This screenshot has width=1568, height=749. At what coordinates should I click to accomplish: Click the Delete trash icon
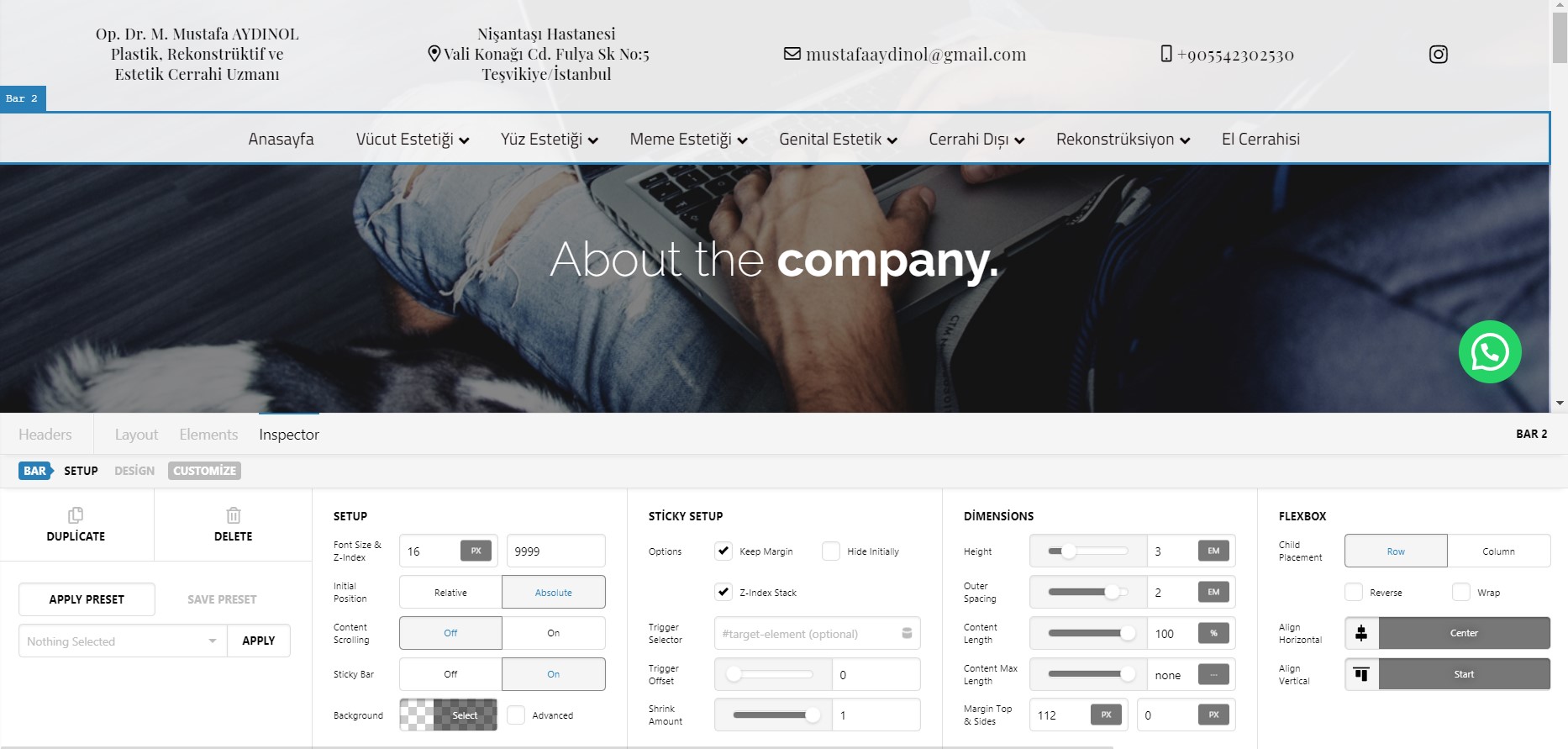tap(233, 515)
